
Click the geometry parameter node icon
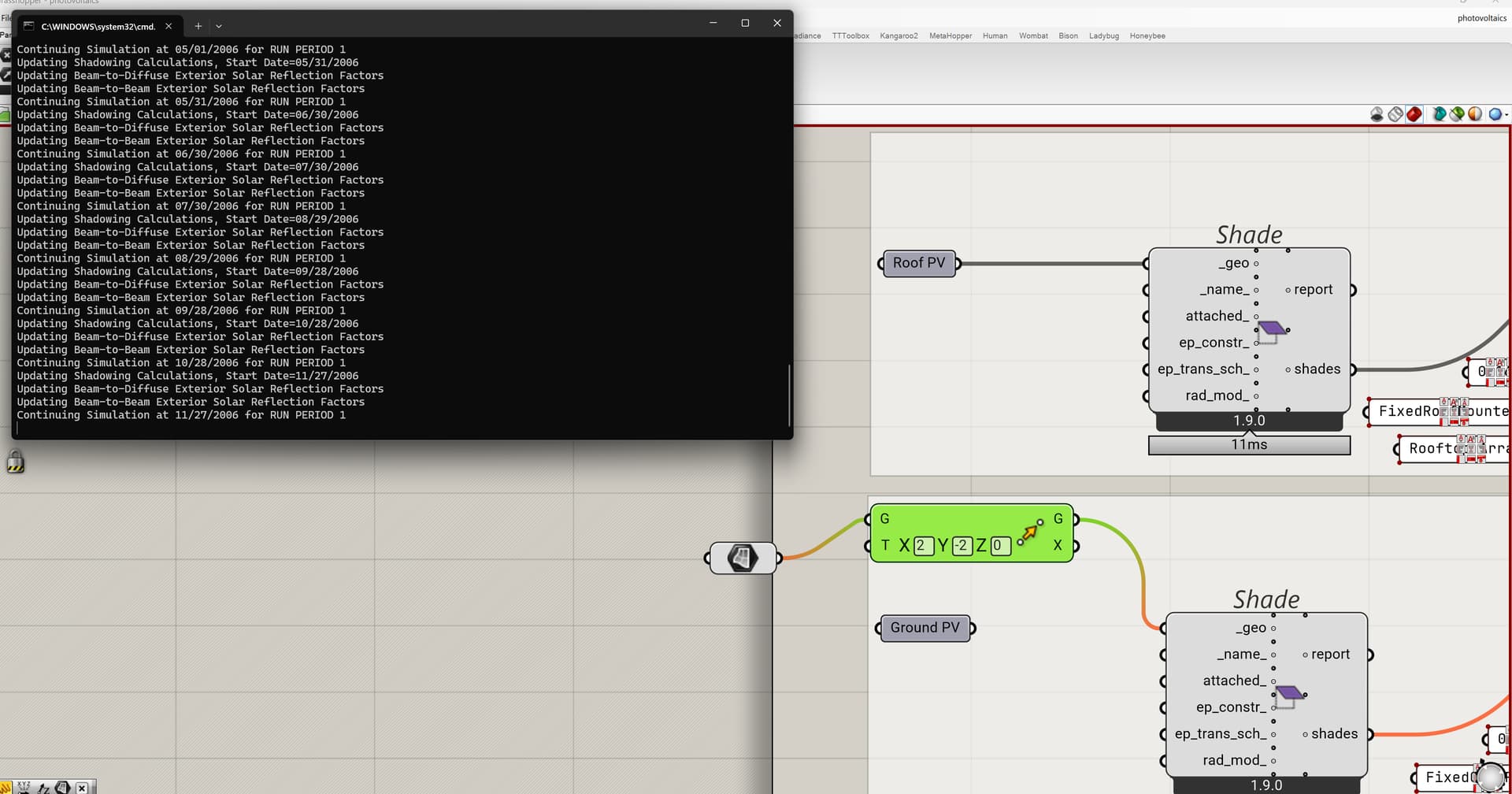click(x=743, y=558)
